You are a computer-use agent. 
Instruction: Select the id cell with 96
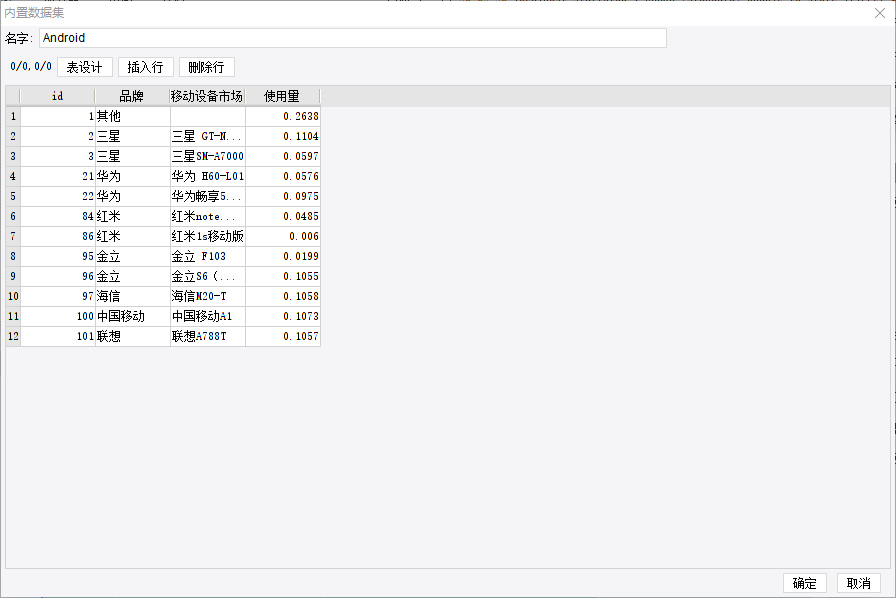pyautogui.click(x=58, y=276)
